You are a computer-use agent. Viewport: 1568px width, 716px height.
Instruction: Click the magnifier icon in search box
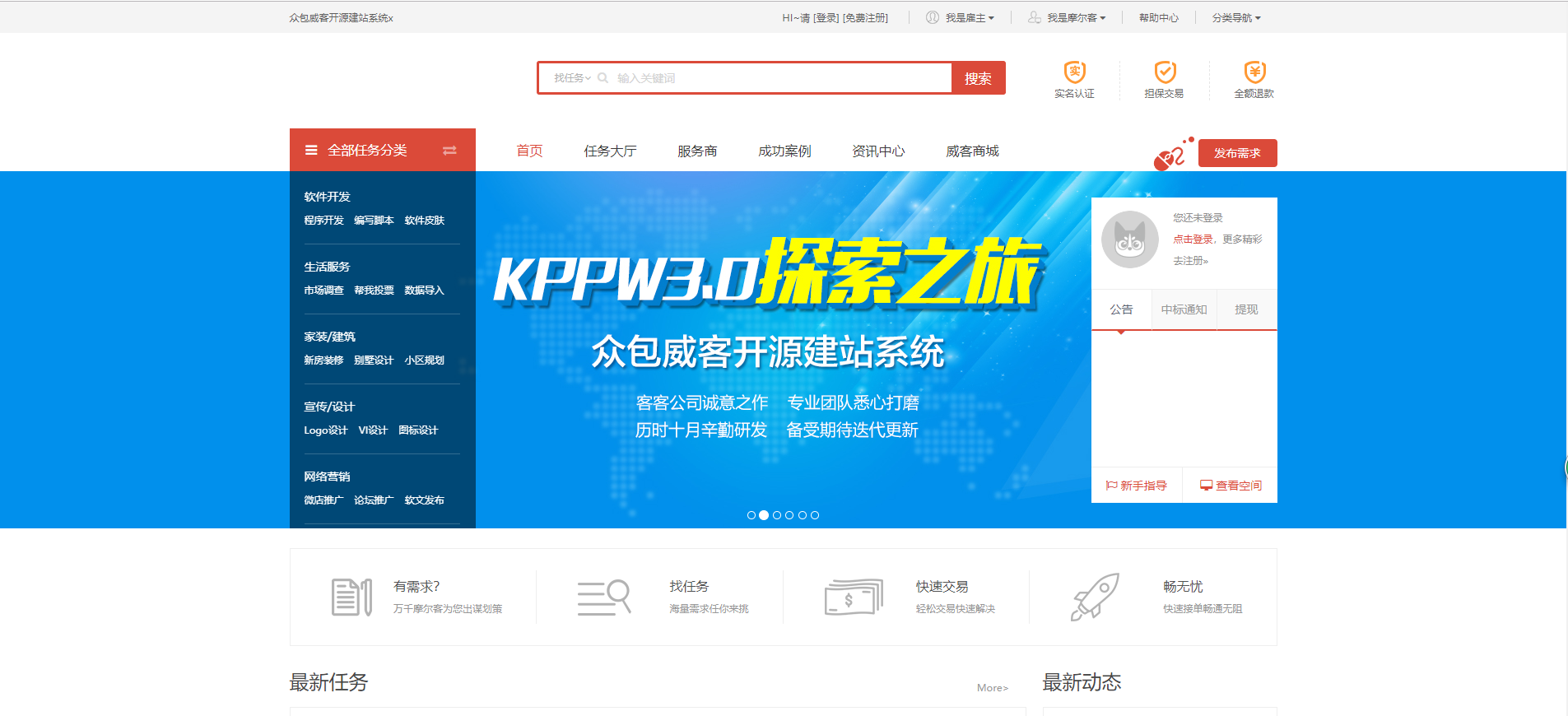603,78
